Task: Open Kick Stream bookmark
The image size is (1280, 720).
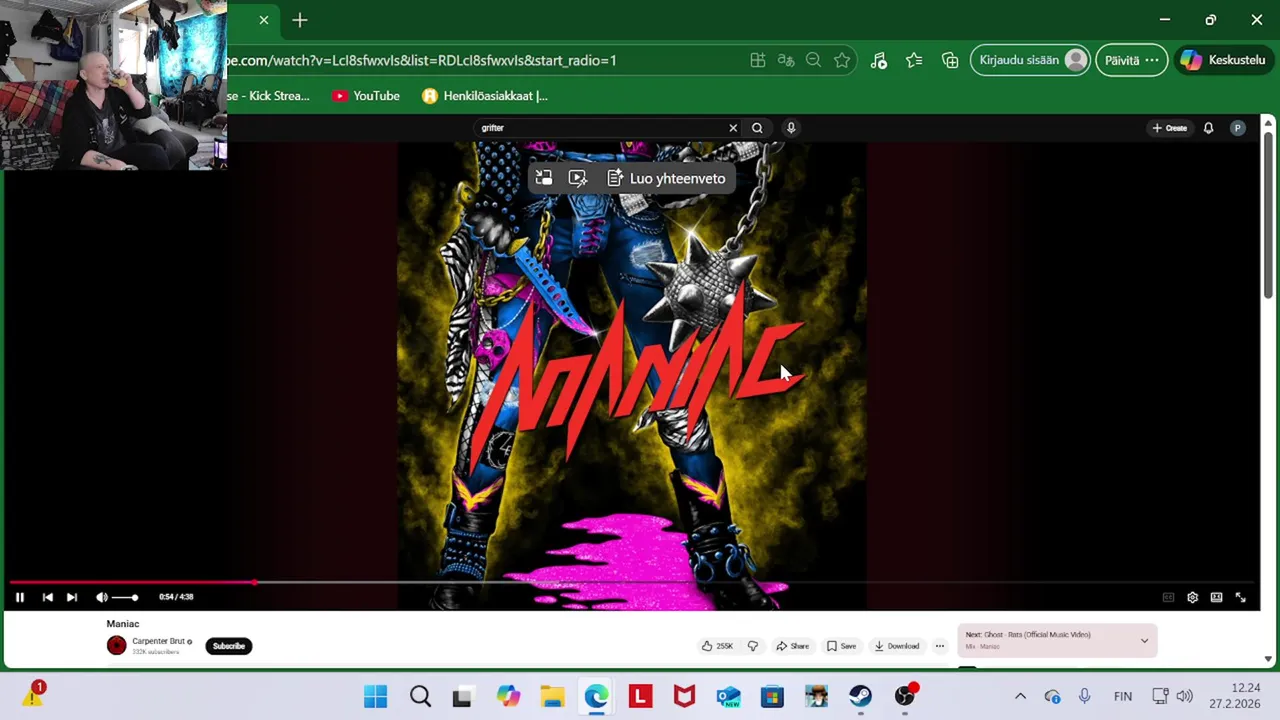Action: (x=270, y=96)
